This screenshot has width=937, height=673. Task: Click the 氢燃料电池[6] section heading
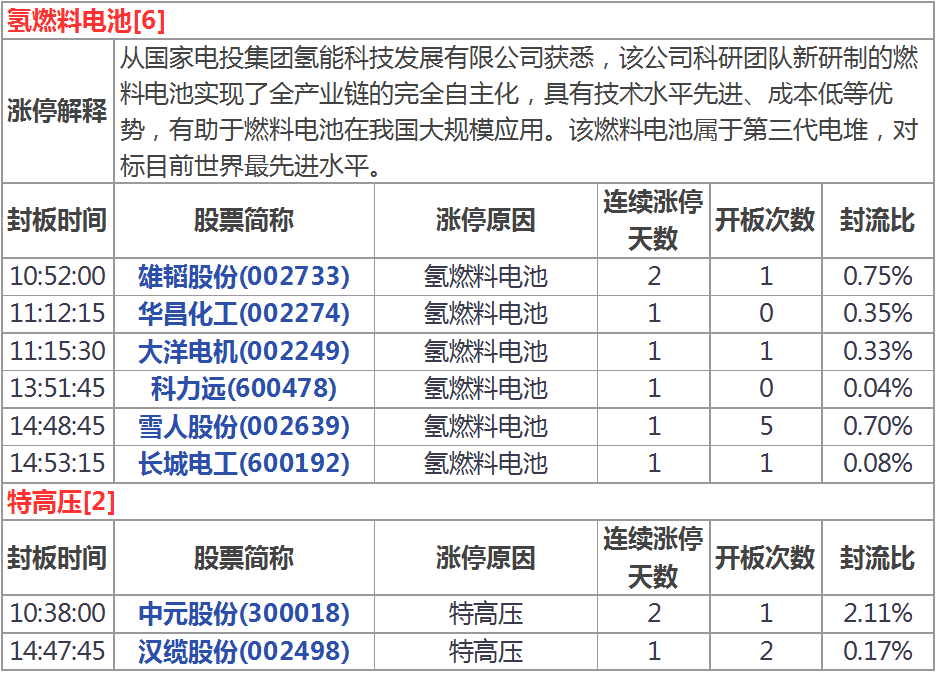[86, 21]
